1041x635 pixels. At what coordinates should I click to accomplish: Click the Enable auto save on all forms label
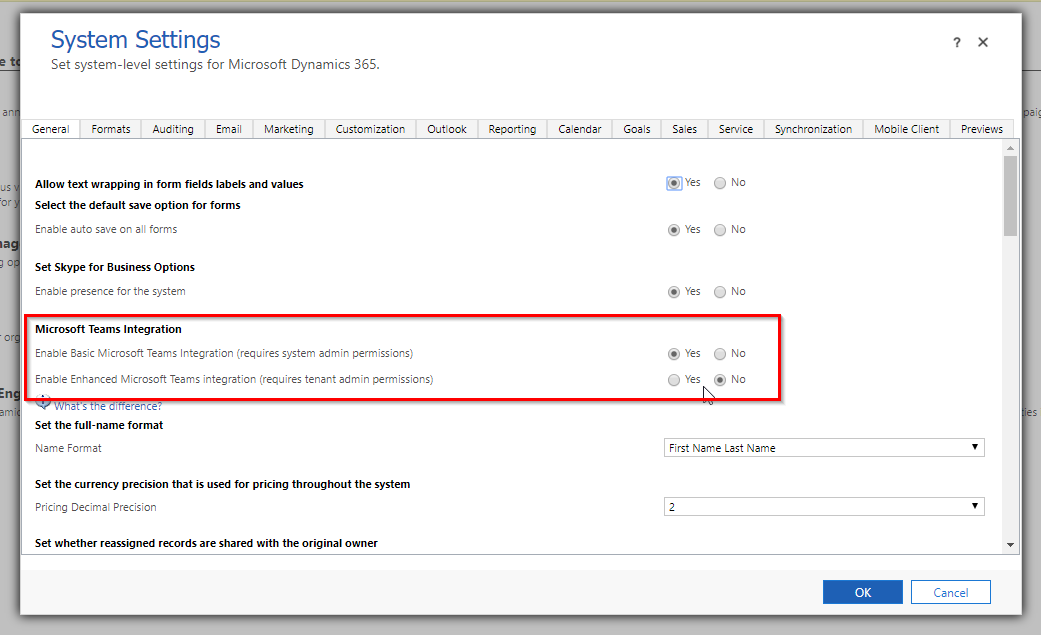click(x=106, y=229)
